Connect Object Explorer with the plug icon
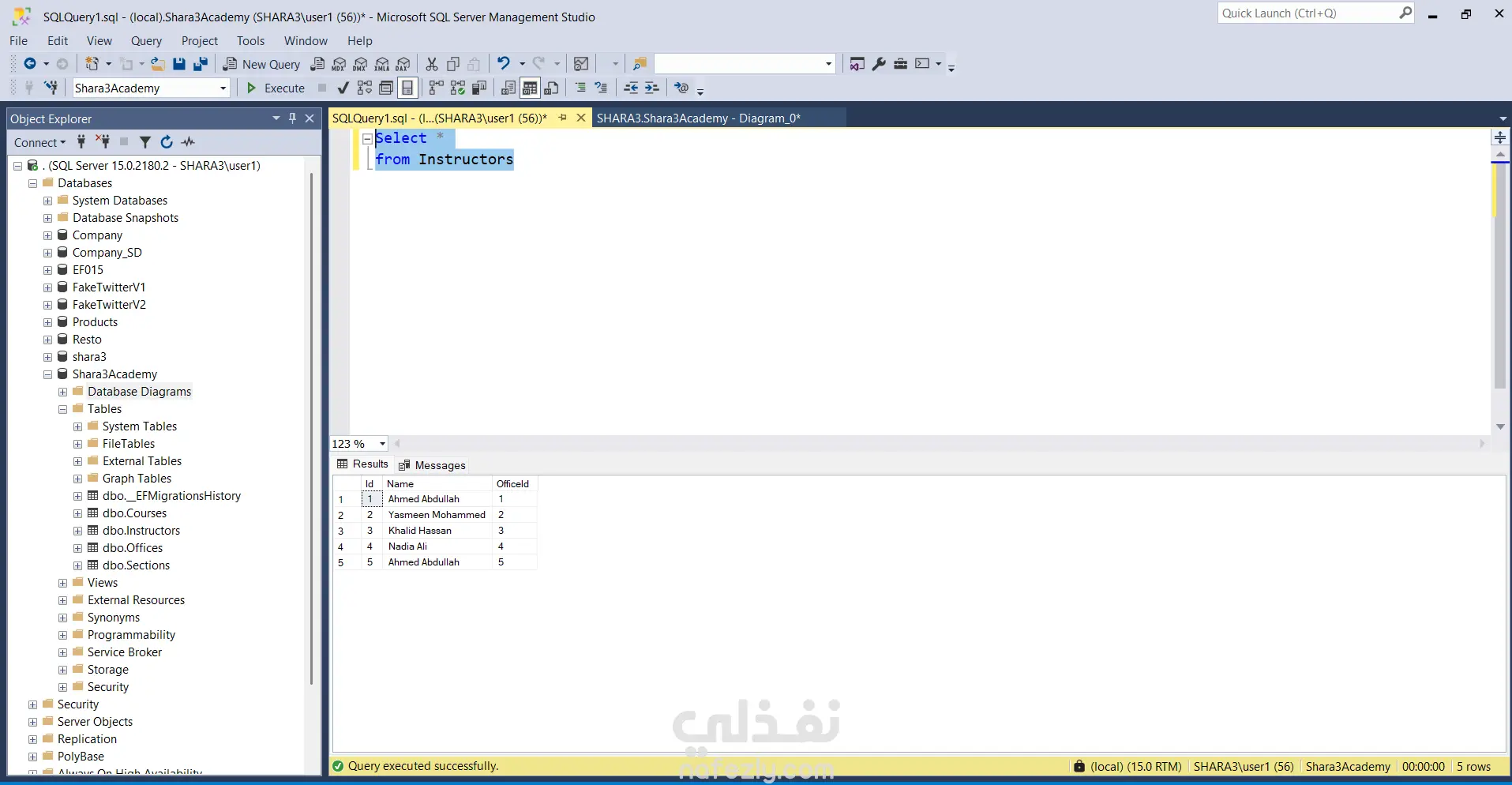The width and height of the screenshot is (1512, 785). click(x=81, y=142)
